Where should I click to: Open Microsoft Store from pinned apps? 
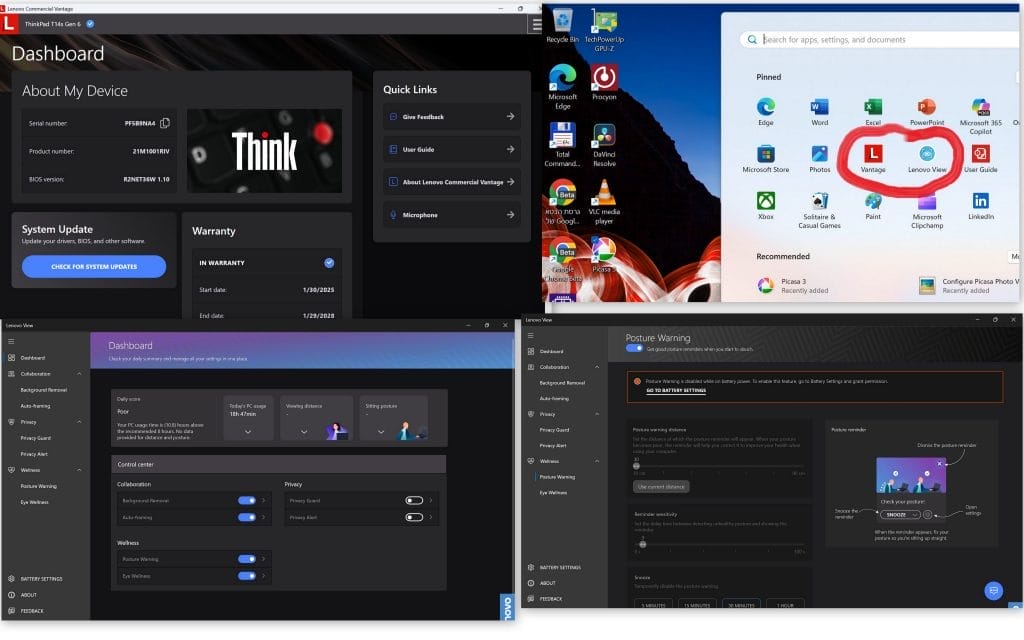pos(765,159)
